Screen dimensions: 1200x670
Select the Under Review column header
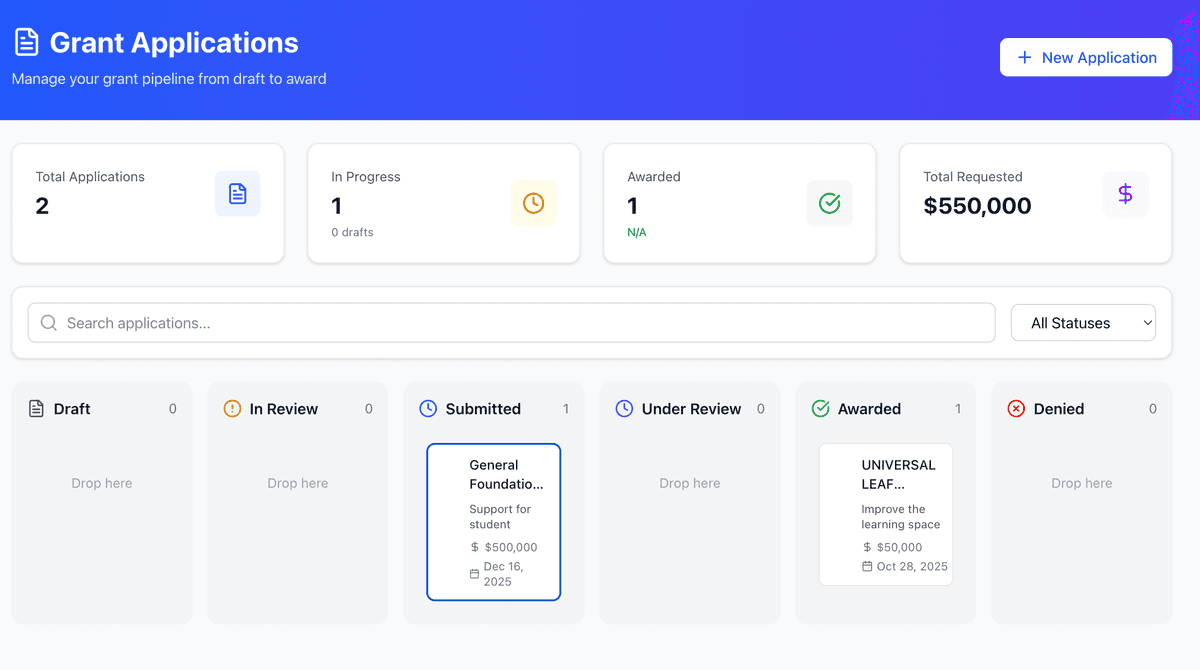click(x=691, y=409)
